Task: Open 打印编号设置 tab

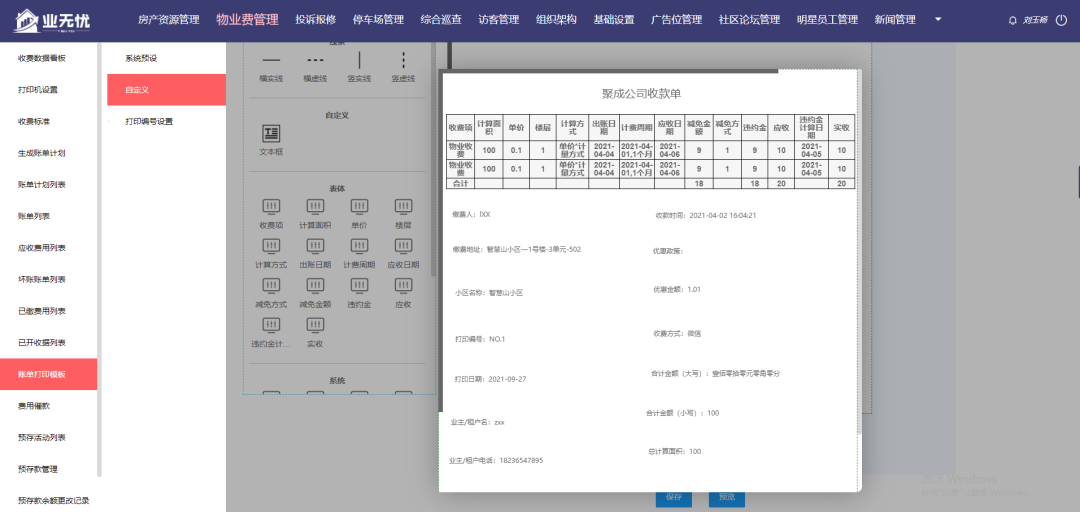Action: 166,121
